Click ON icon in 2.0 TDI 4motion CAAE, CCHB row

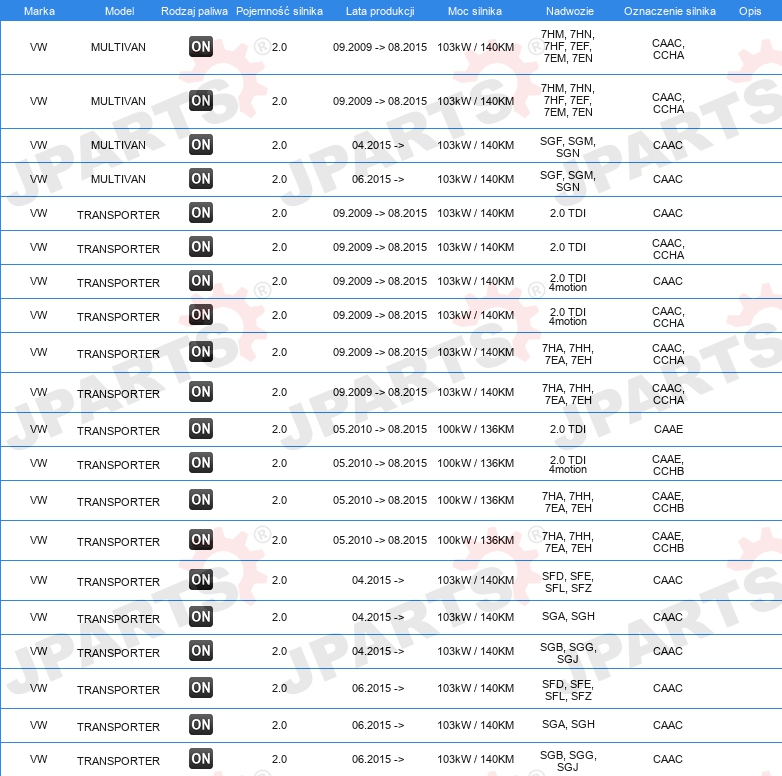(x=201, y=462)
